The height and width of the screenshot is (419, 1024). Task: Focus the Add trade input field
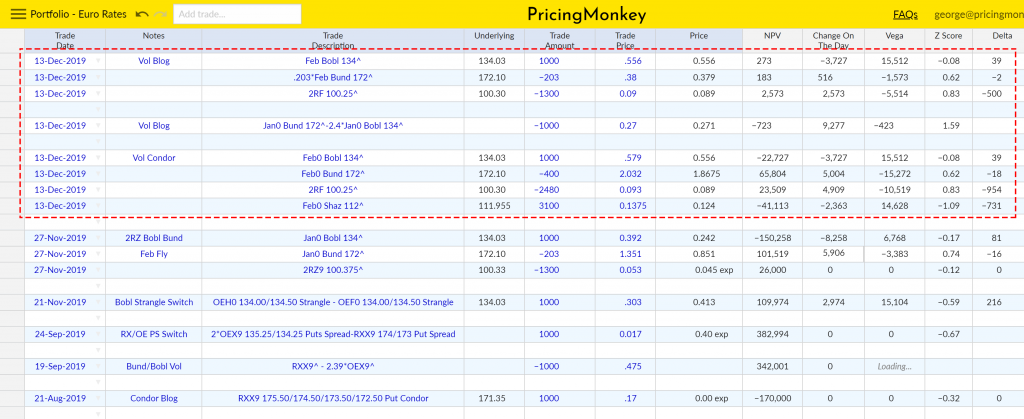[x=237, y=14]
